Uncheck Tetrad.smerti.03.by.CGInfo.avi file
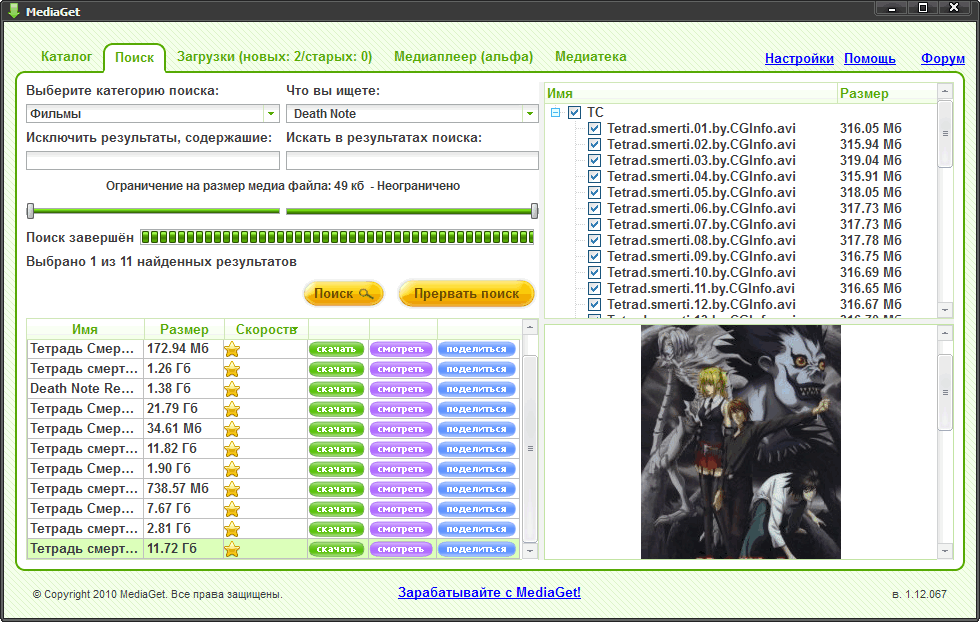This screenshot has width=980, height=622. pyautogui.click(x=594, y=161)
